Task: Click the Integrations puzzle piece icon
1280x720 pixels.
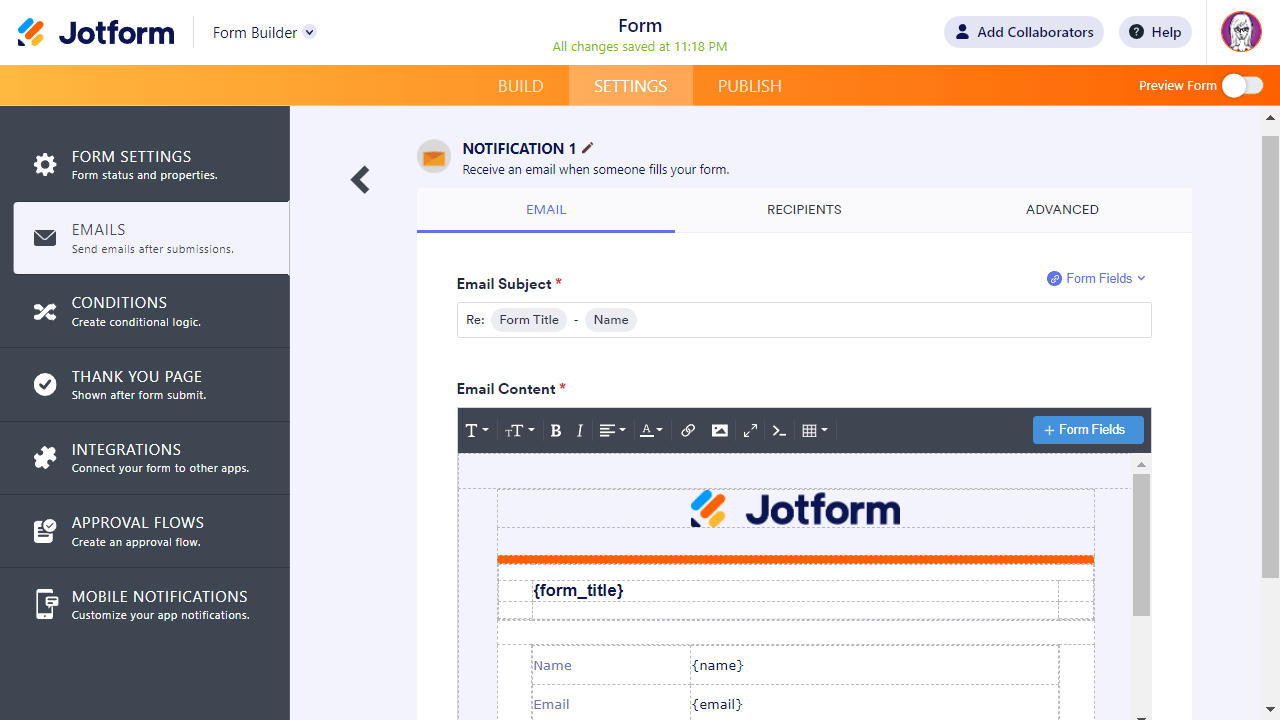Action: pos(45,458)
